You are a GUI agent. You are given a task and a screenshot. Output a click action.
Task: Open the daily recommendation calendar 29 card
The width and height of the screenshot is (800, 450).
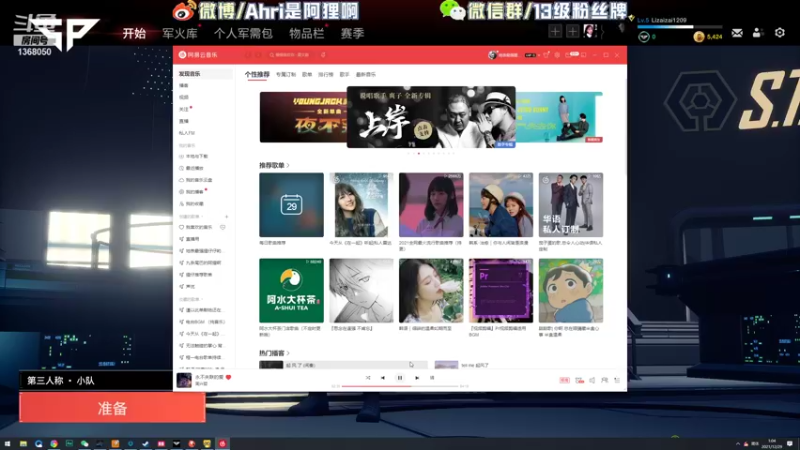coord(291,205)
